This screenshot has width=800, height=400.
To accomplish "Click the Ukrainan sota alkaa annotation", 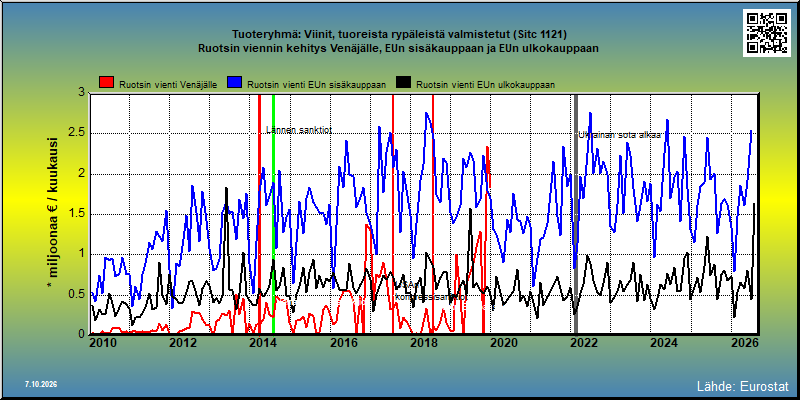I will click(619, 135).
